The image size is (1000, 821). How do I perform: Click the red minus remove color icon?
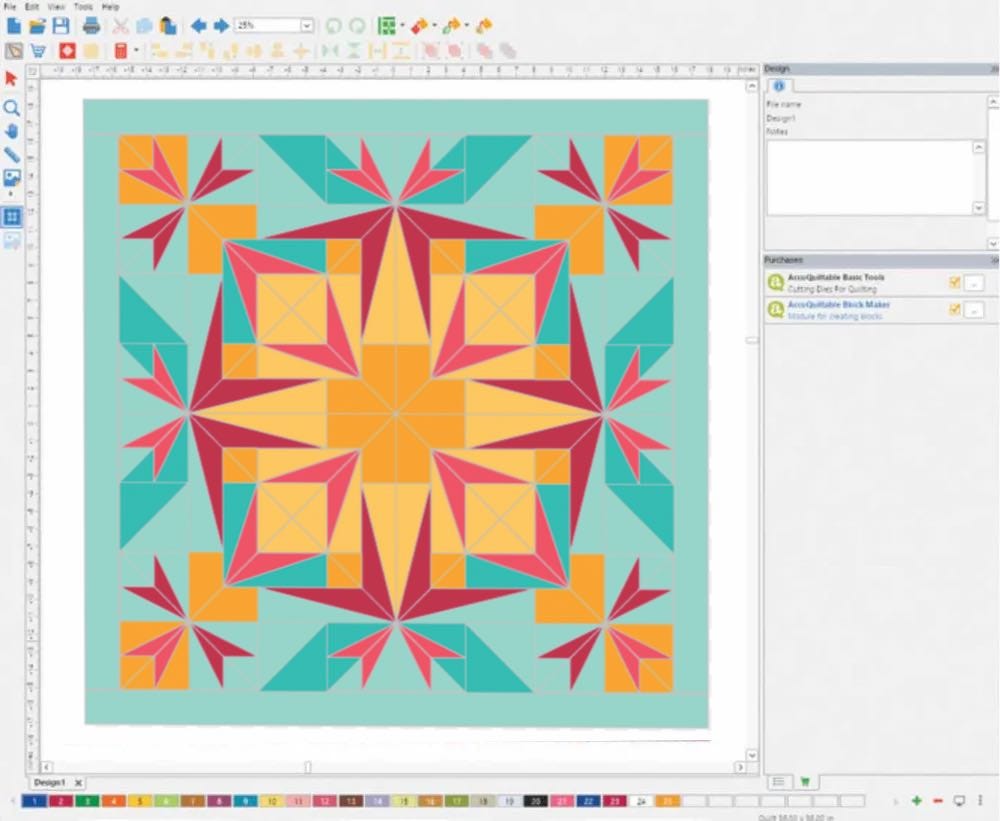937,801
